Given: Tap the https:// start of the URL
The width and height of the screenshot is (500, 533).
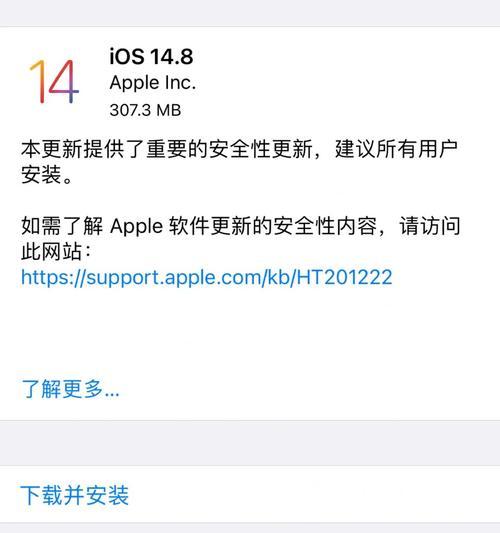Looking at the screenshot, I should pyautogui.click(x=52, y=277).
